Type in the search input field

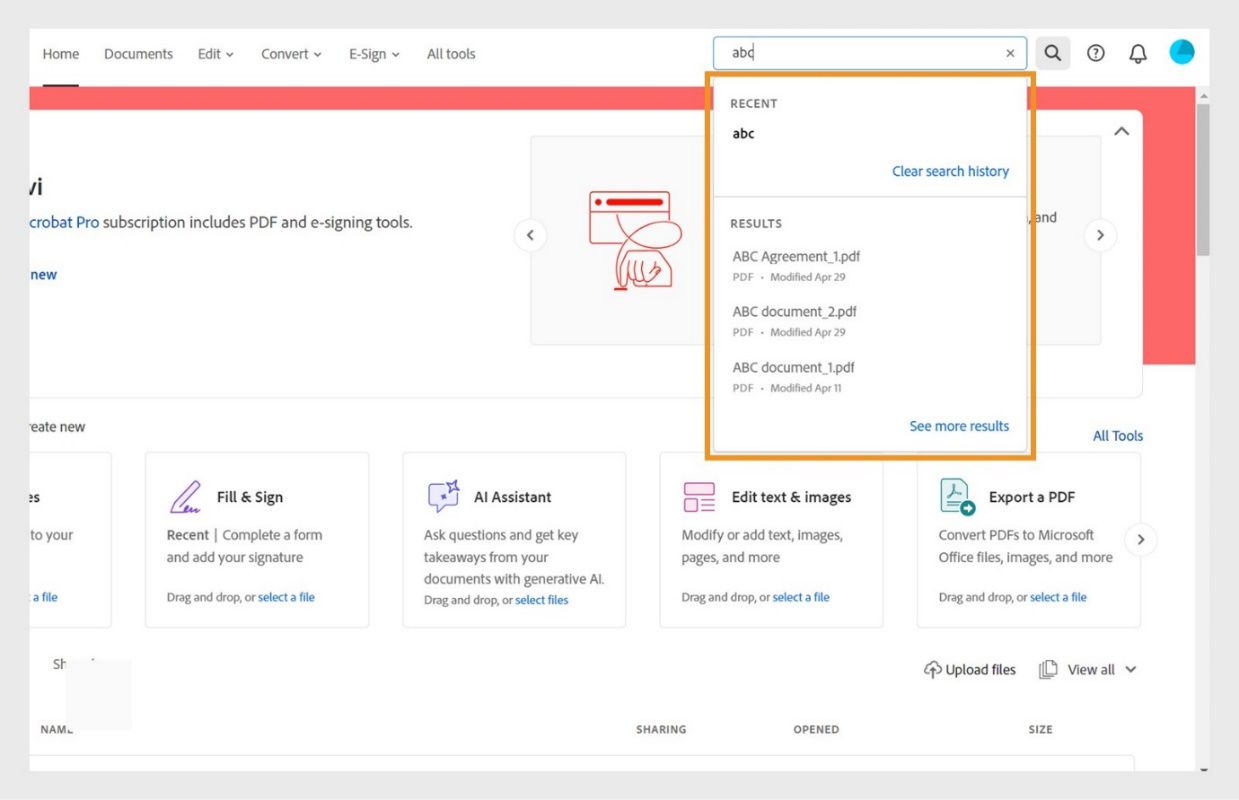860,54
